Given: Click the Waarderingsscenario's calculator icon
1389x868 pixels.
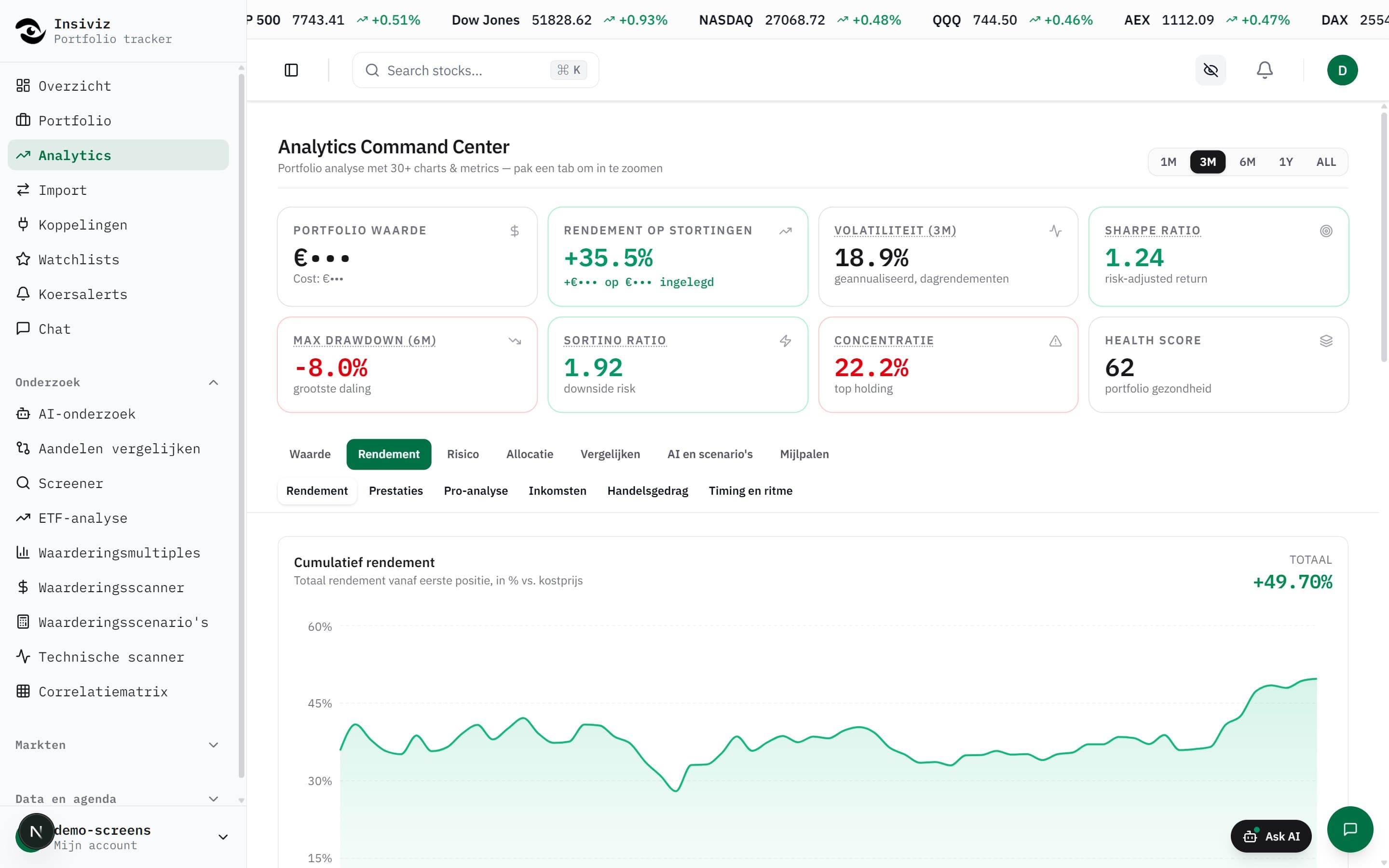Looking at the screenshot, I should (23, 622).
